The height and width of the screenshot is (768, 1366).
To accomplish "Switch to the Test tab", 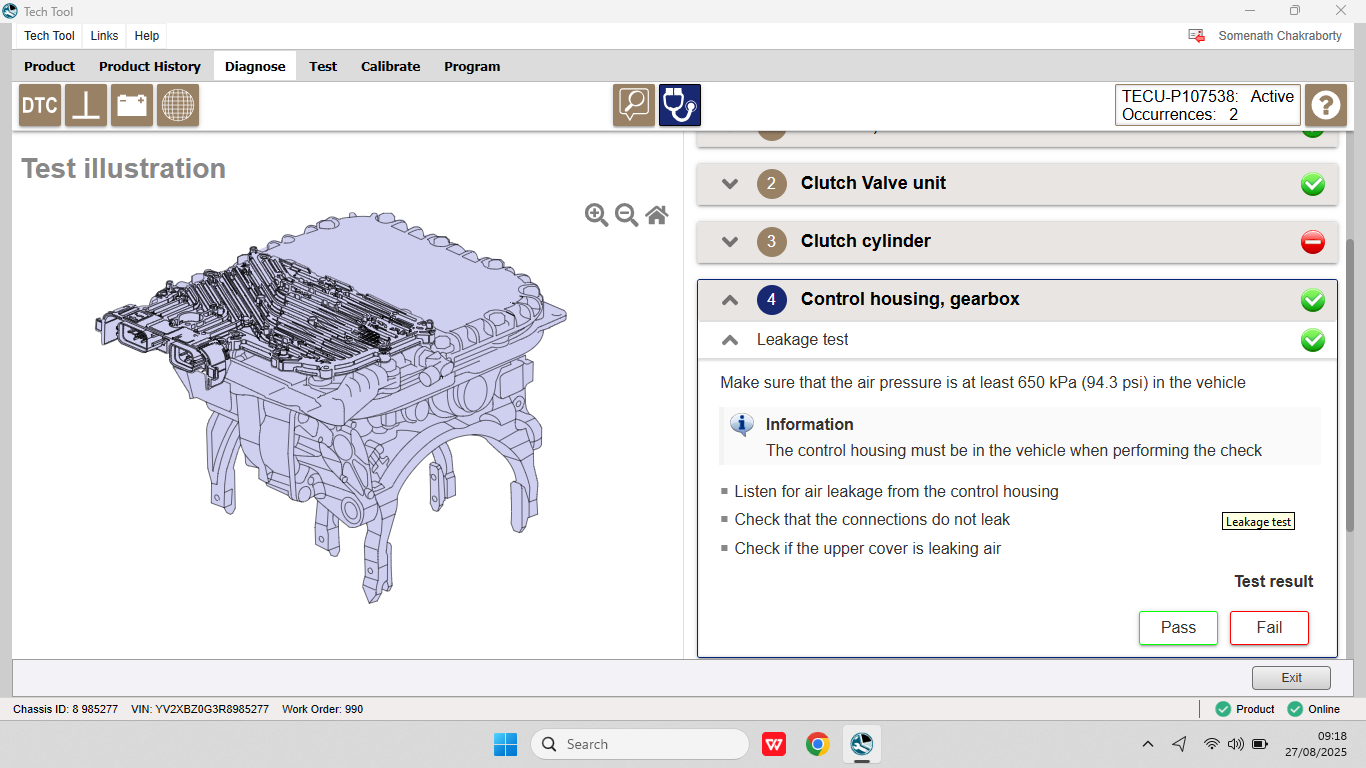I will click(x=323, y=66).
